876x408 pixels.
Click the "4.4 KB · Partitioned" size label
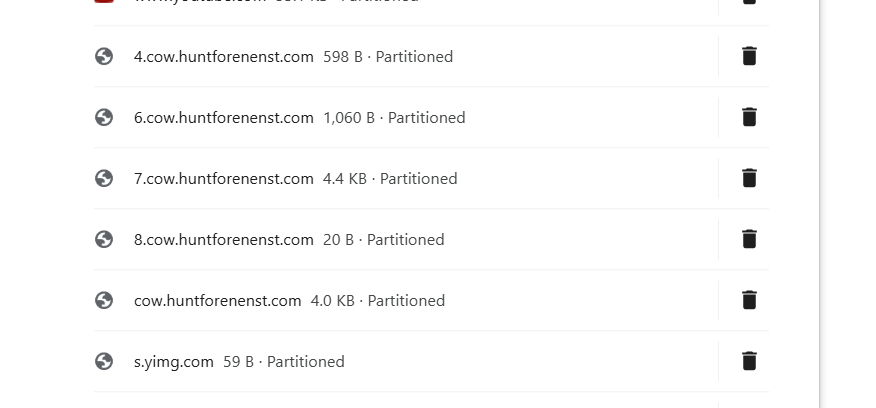[x=390, y=179]
